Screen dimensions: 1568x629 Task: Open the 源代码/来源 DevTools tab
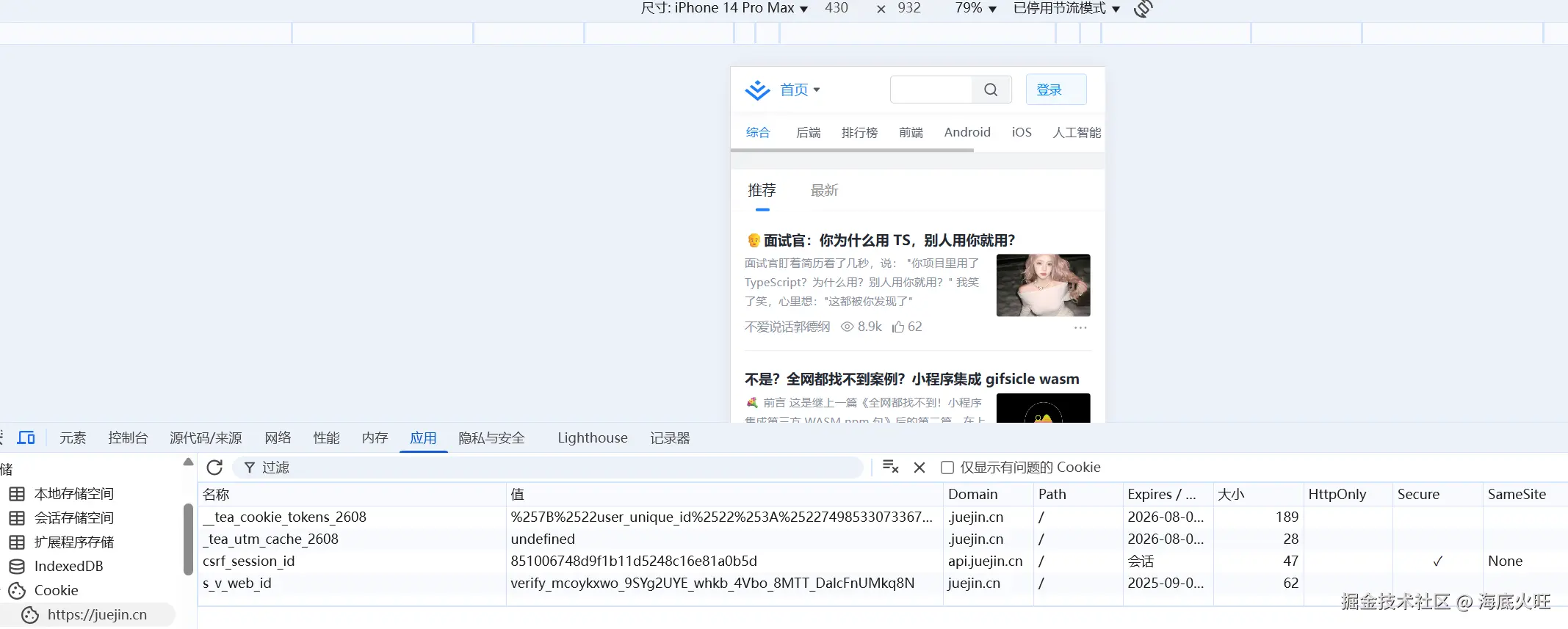[206, 438]
